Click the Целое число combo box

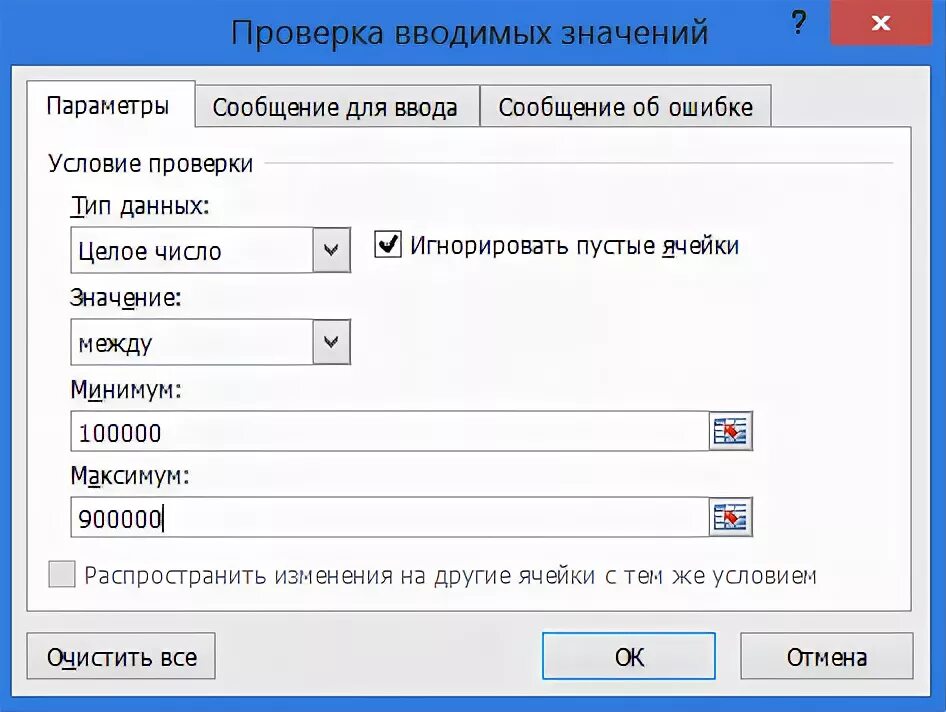tap(192, 251)
